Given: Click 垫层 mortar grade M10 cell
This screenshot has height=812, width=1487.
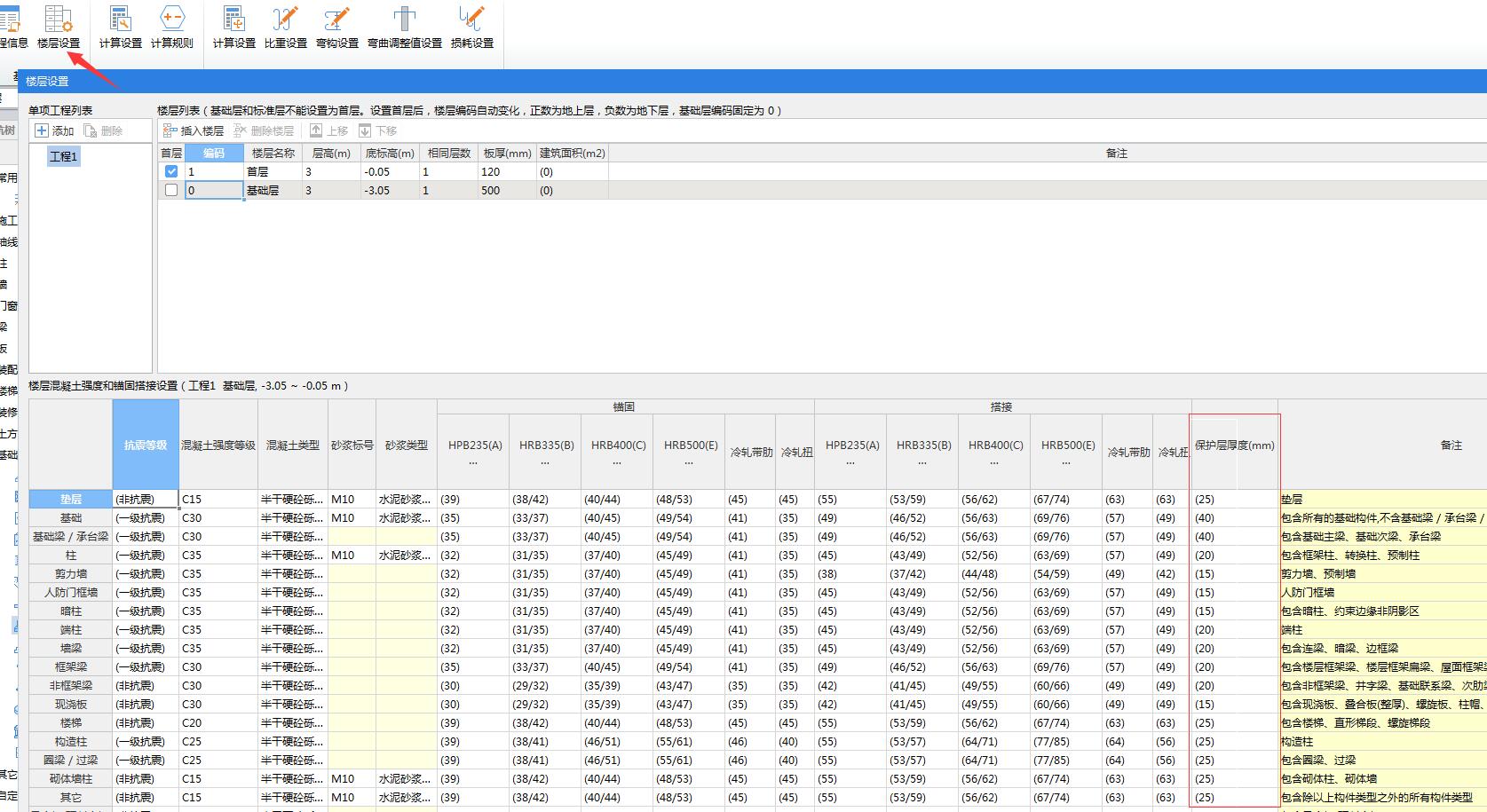Looking at the screenshot, I should 352,499.
